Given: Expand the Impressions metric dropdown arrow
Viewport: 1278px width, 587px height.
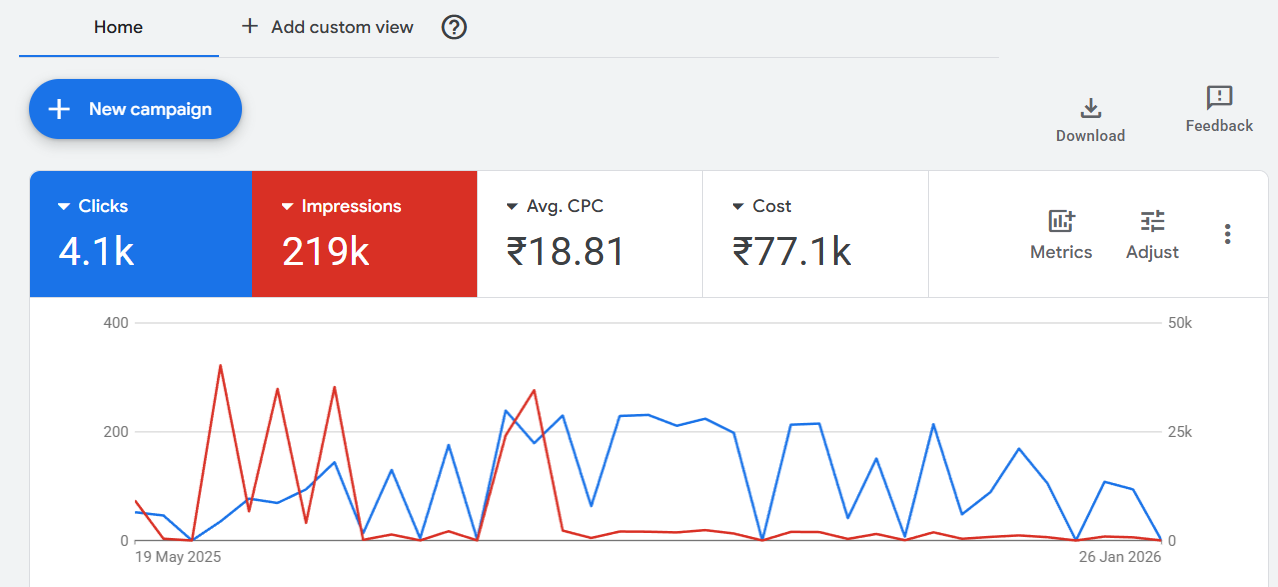Looking at the screenshot, I should pos(287,207).
